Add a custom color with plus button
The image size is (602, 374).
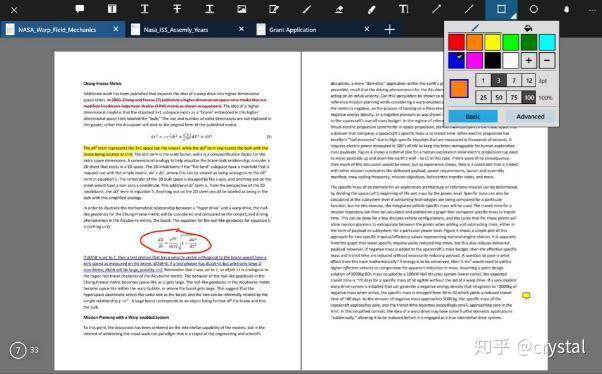[x=529, y=61]
